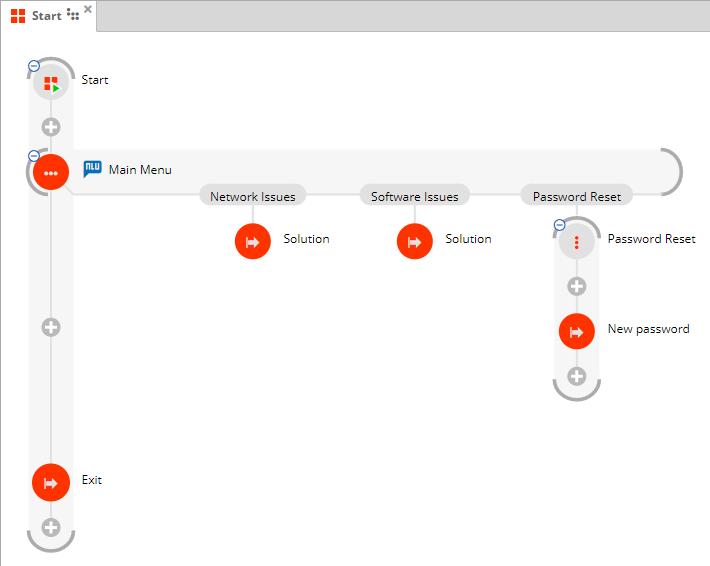Image resolution: width=710 pixels, height=566 pixels.
Task: Select the Network Issues branch label
Action: pyautogui.click(x=253, y=197)
